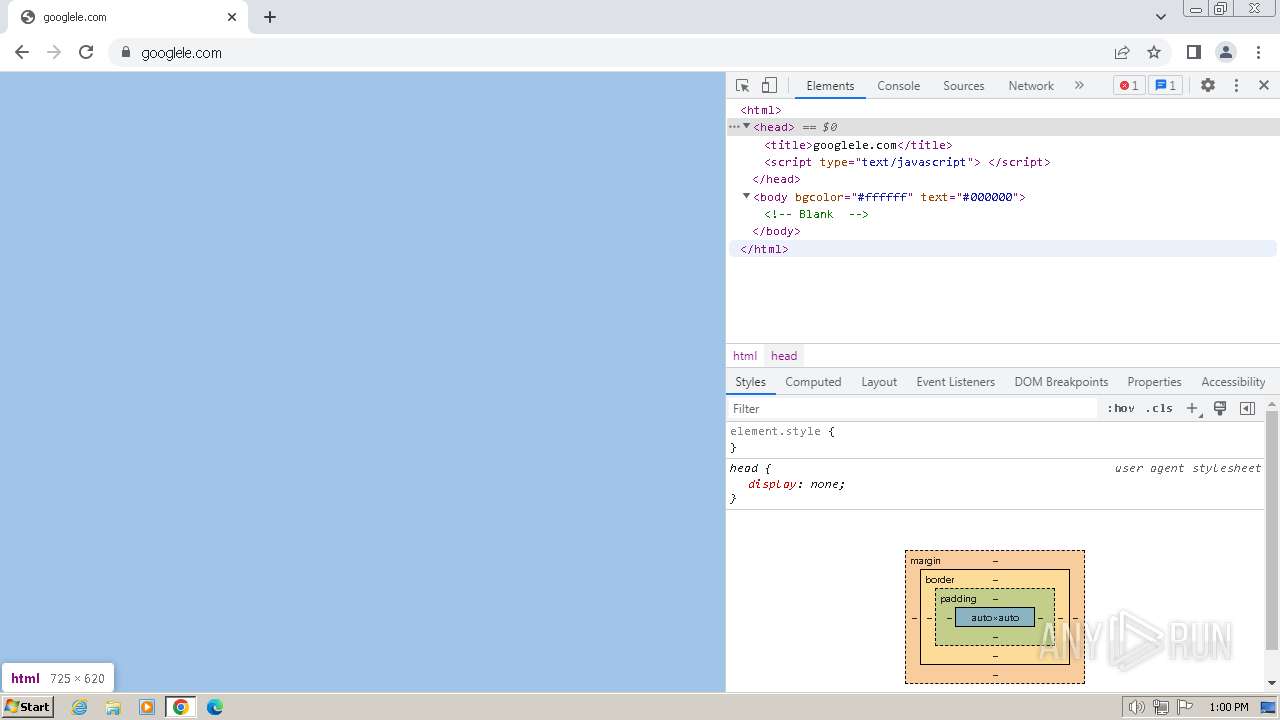Open File Explorer from taskbar
The width and height of the screenshot is (1280, 720).
point(113,707)
